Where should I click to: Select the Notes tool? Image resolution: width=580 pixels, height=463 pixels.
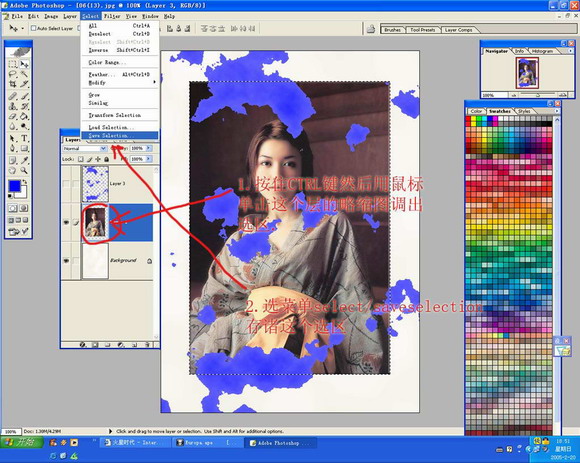tap(12, 160)
